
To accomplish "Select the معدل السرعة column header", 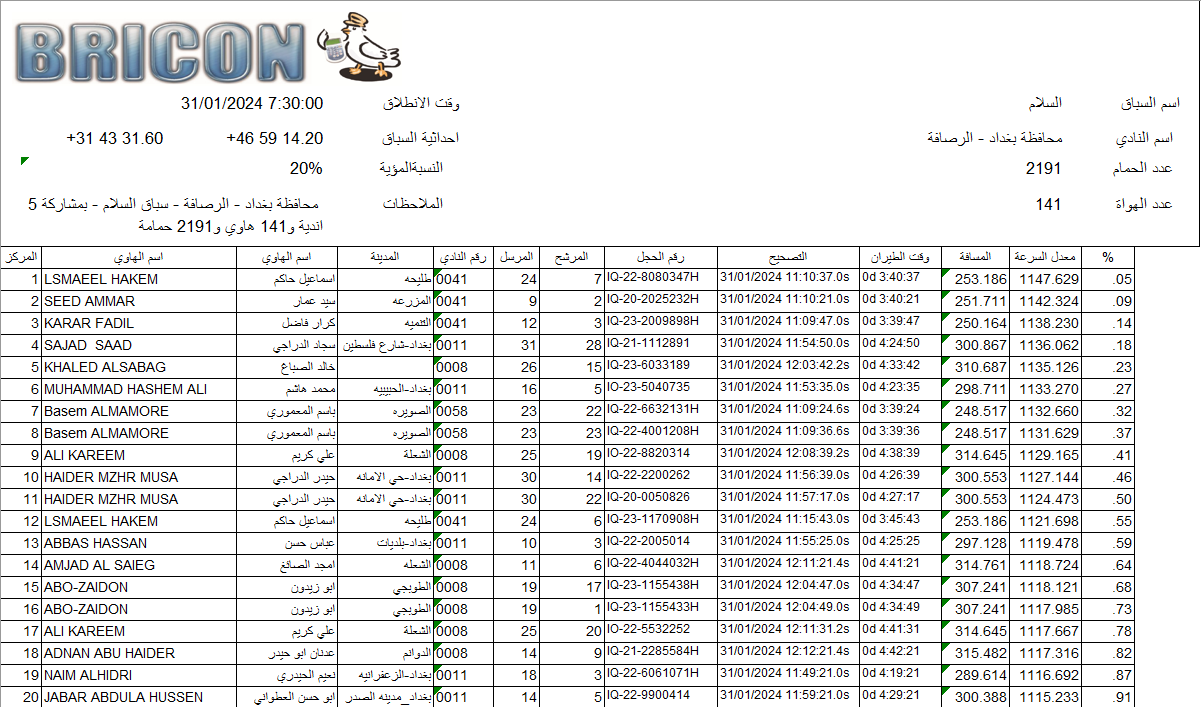I will [1049, 257].
